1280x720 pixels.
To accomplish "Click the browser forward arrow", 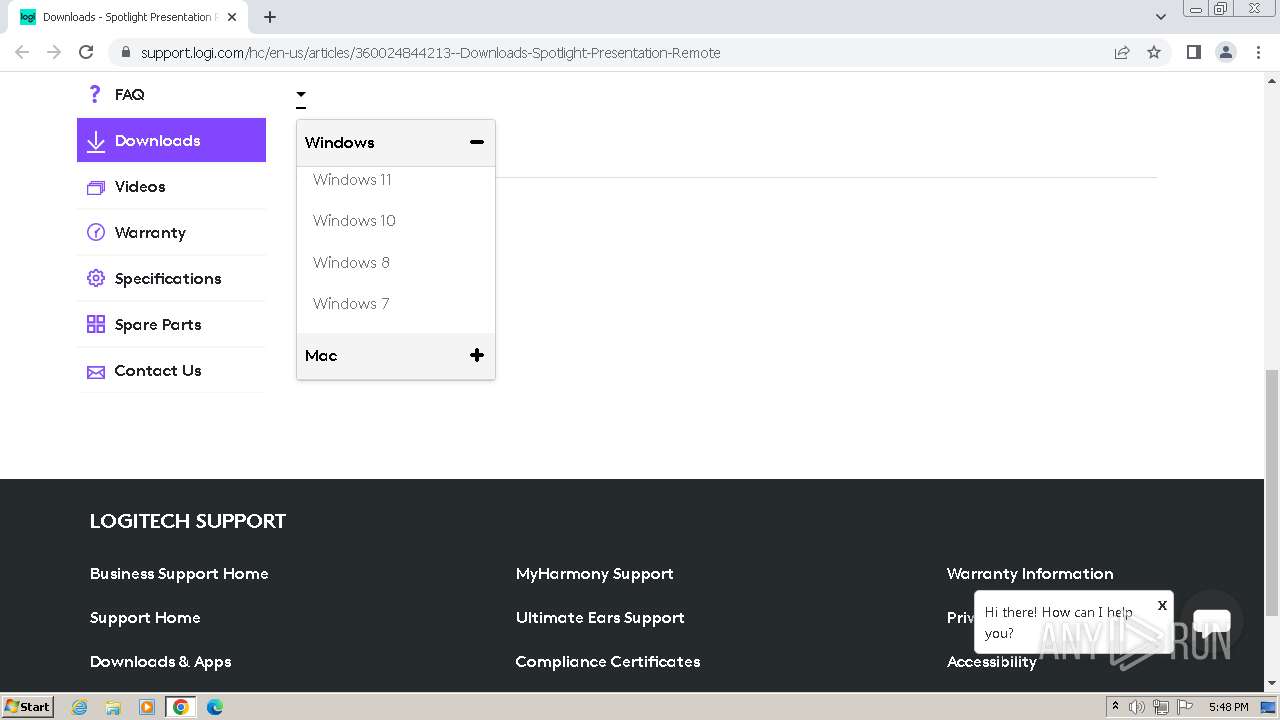I will click(x=54, y=52).
